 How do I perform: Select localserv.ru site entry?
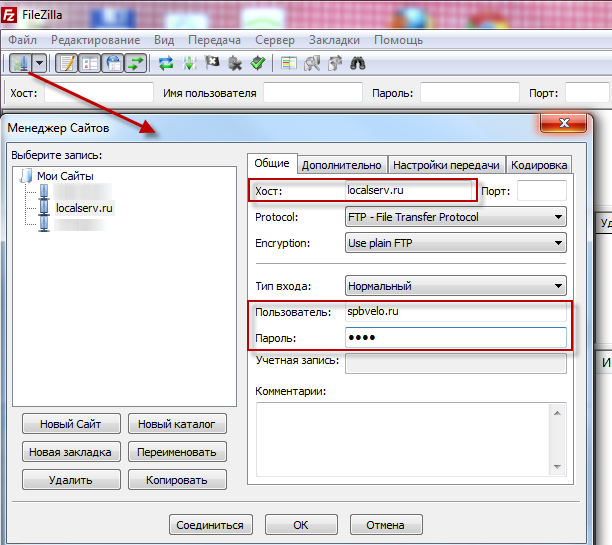84,208
